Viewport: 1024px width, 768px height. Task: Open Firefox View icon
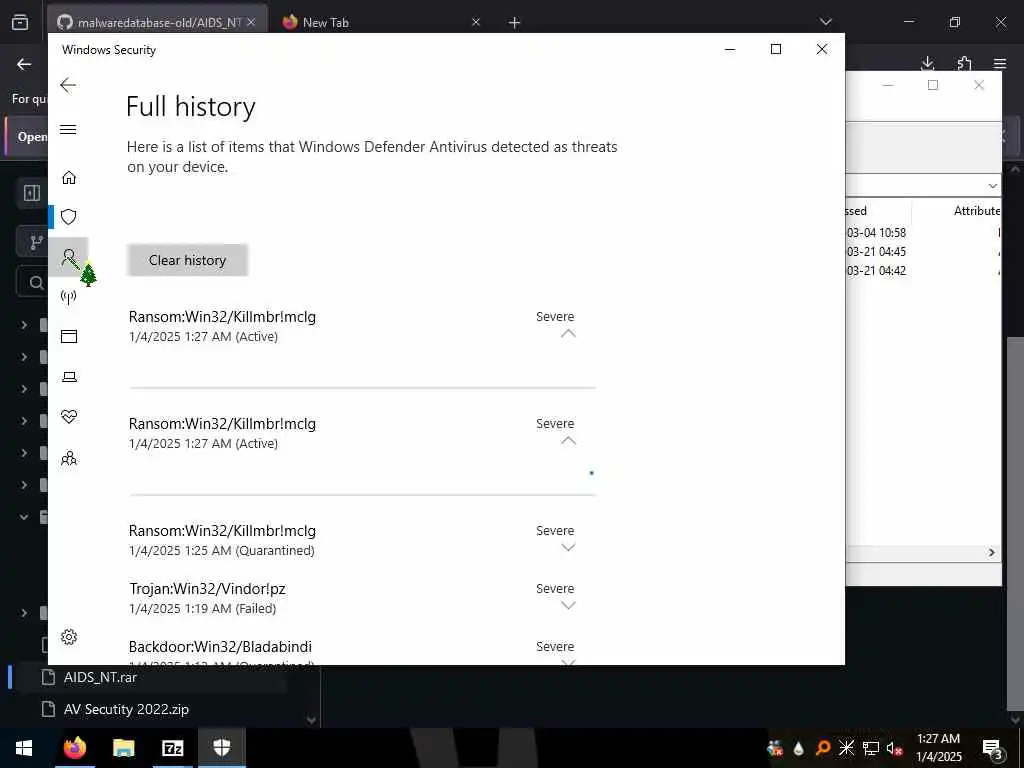point(20,22)
